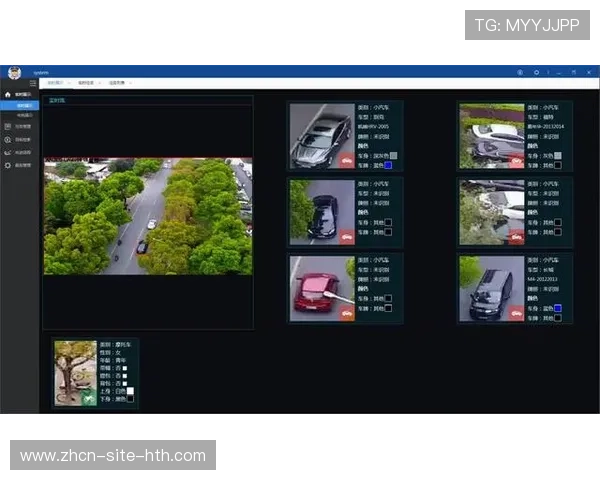Click the blue plate color swatch on first car card
The image size is (600, 480).
tap(388, 165)
